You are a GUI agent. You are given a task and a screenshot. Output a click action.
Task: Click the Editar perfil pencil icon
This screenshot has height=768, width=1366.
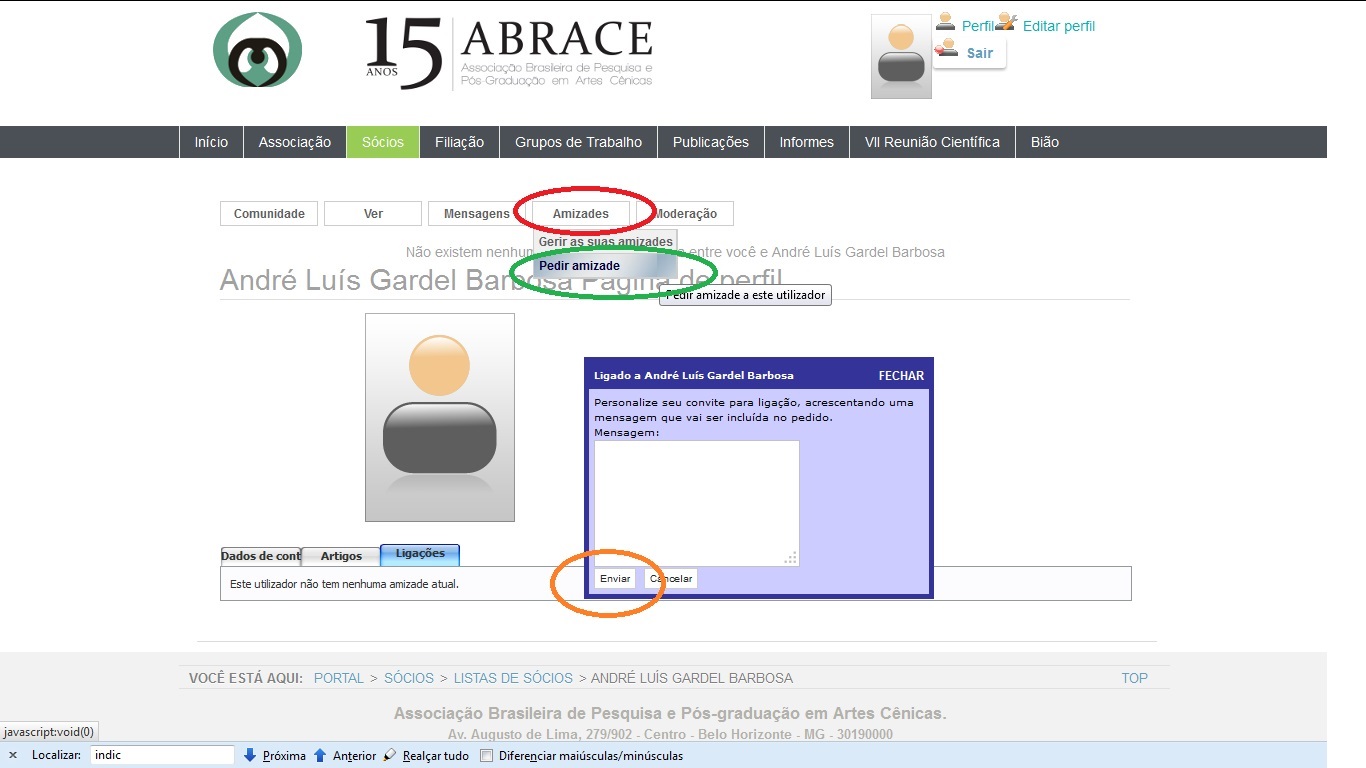1006,22
